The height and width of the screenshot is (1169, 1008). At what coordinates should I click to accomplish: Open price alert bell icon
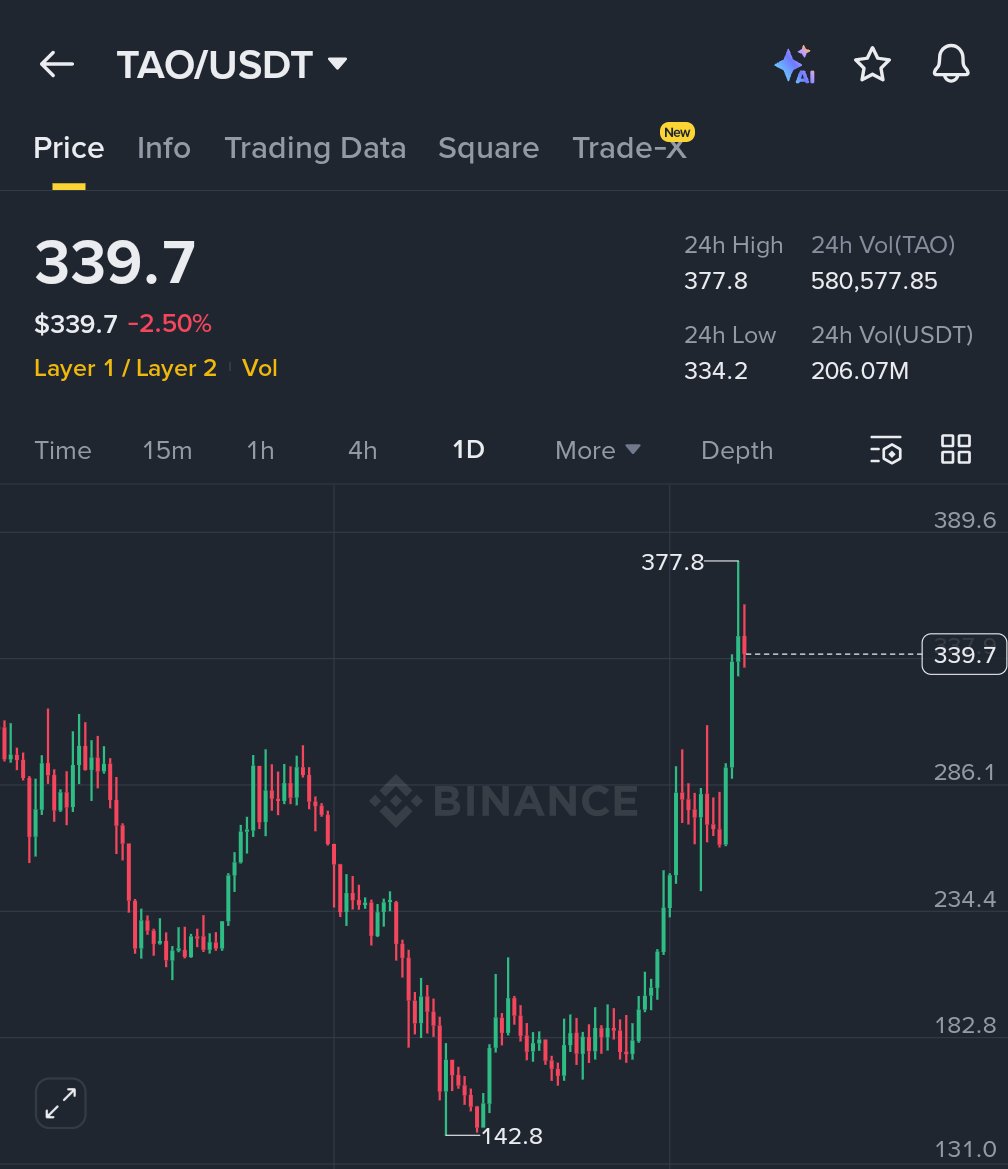coord(950,66)
